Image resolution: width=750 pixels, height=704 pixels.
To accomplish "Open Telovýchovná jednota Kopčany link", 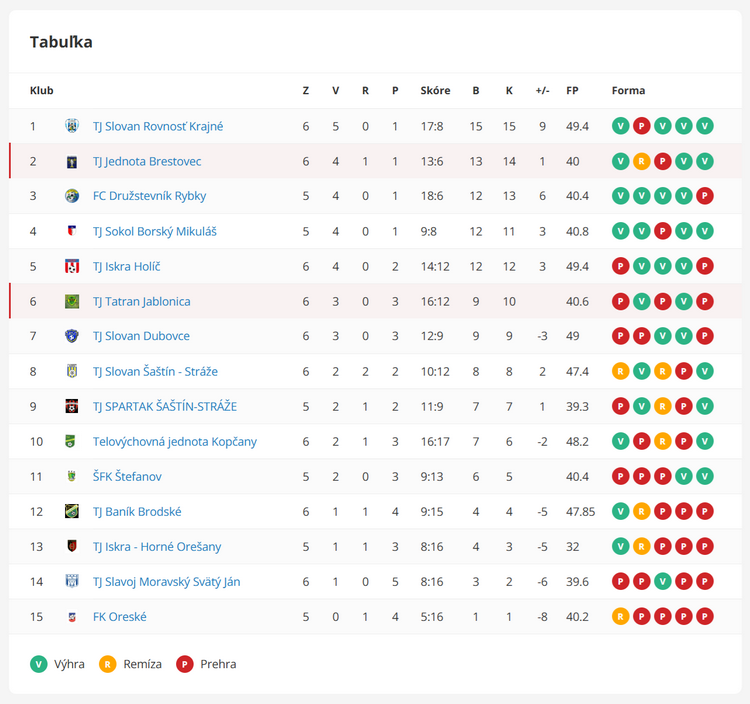I will coord(175,441).
